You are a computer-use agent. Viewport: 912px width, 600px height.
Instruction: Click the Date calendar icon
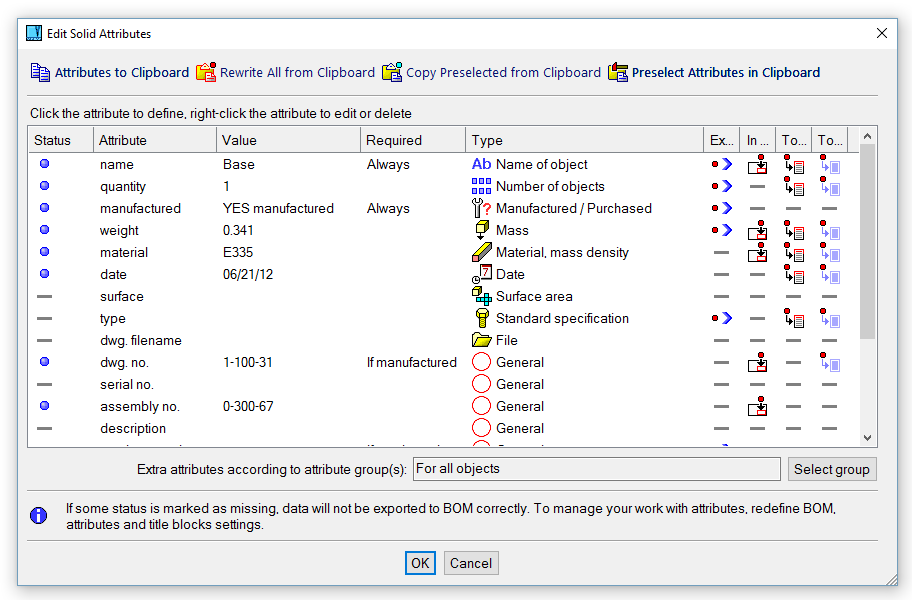pos(481,274)
